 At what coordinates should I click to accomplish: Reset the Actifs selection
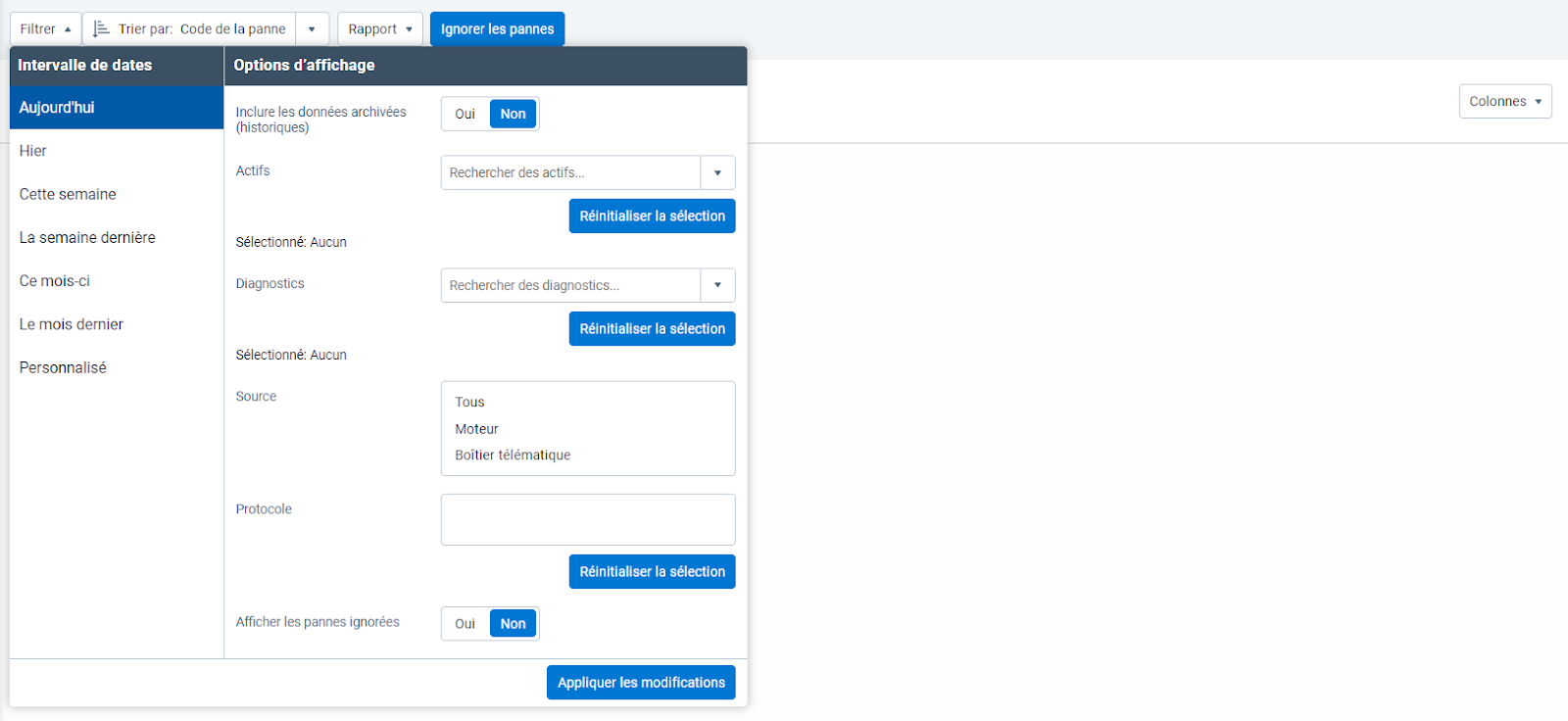point(652,216)
